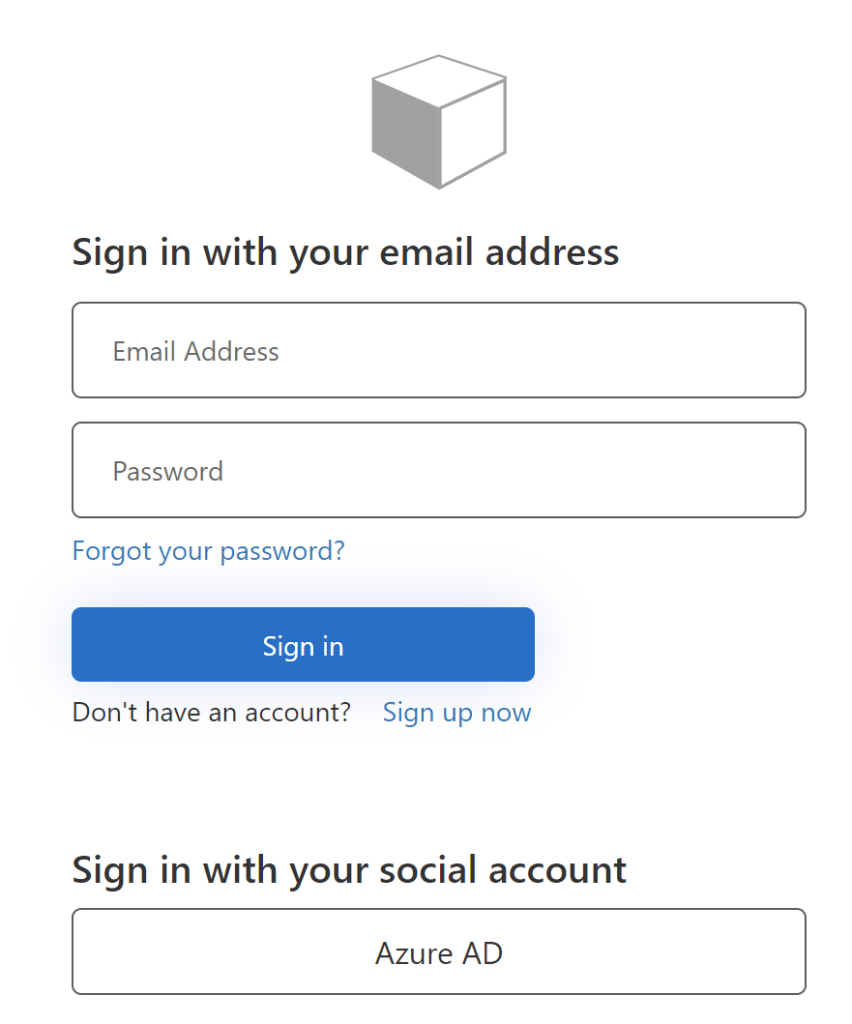Click the "Azure AD" label text

pyautogui.click(x=439, y=953)
